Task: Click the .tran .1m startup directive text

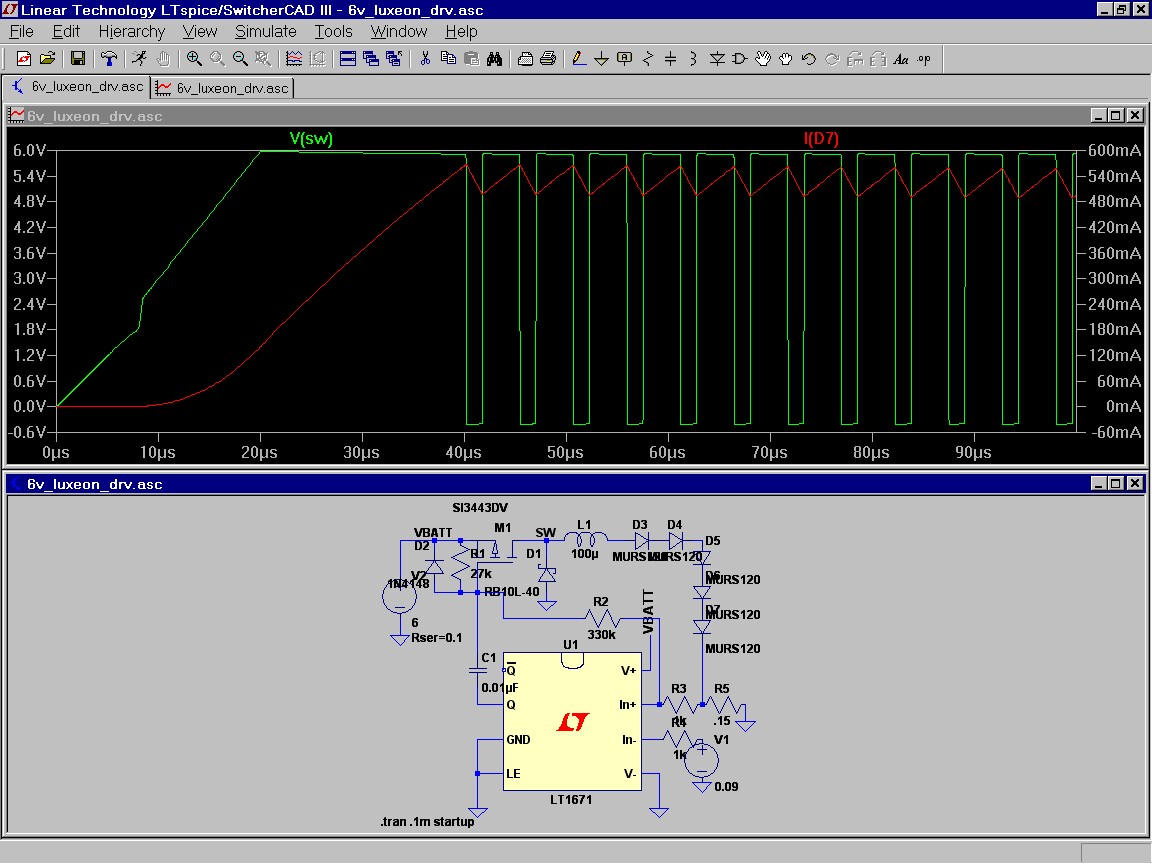Action: [x=427, y=821]
